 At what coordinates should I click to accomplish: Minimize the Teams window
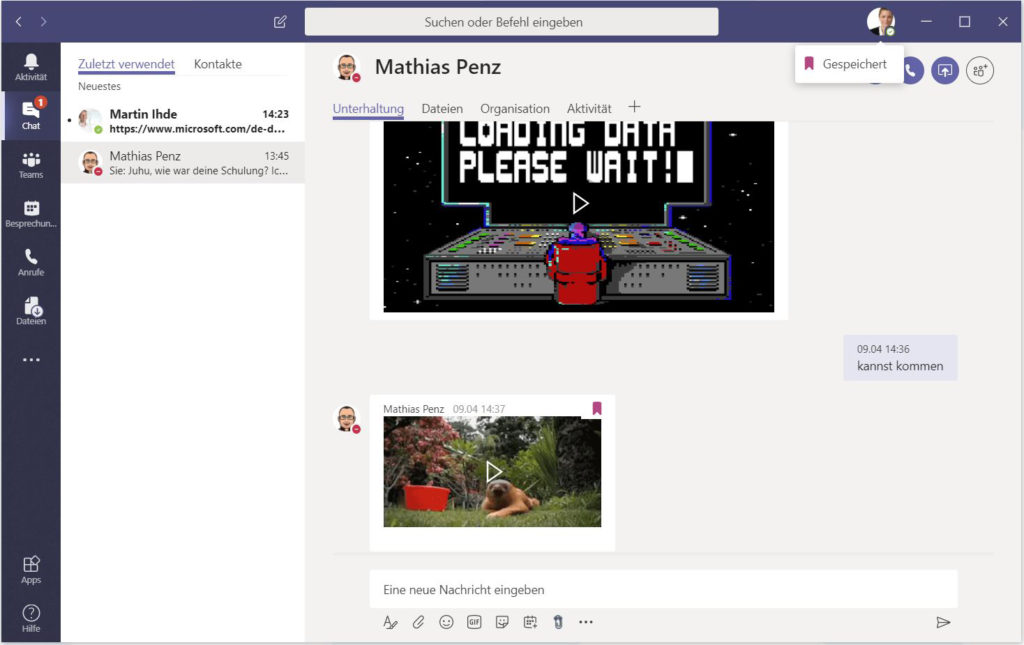click(926, 22)
